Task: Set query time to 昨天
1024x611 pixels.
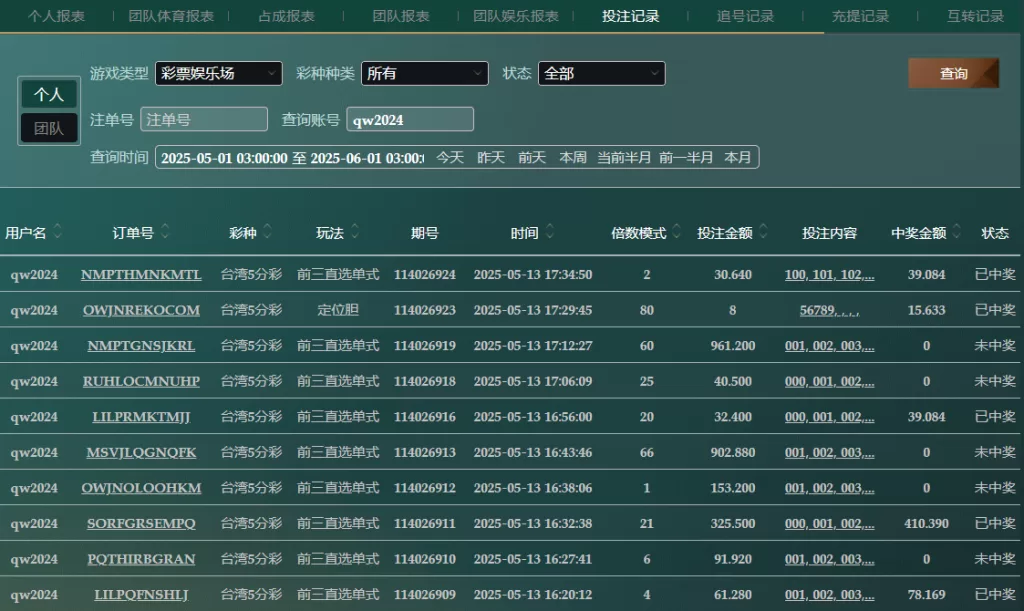Action: 491,157
